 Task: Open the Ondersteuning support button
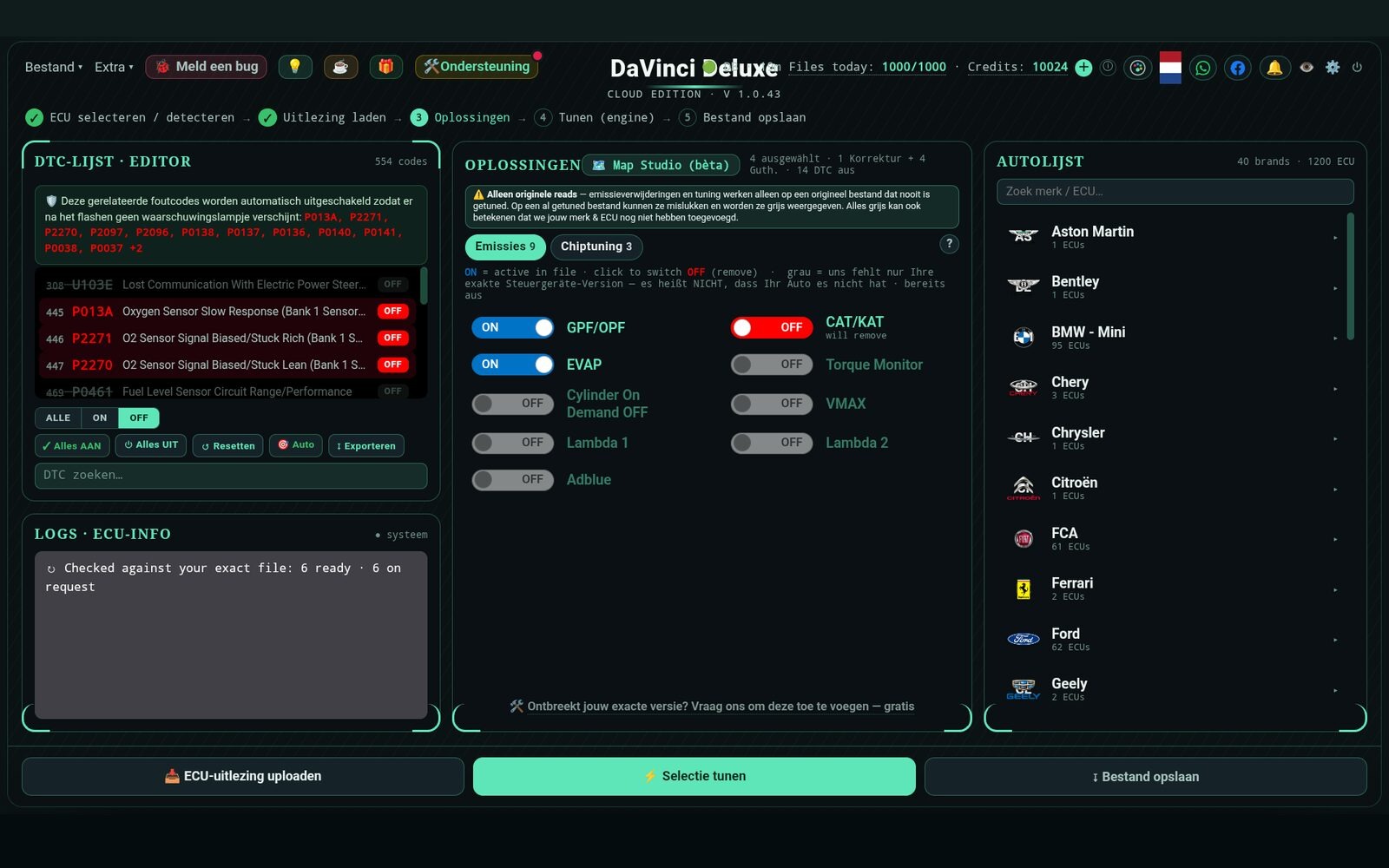point(477,67)
